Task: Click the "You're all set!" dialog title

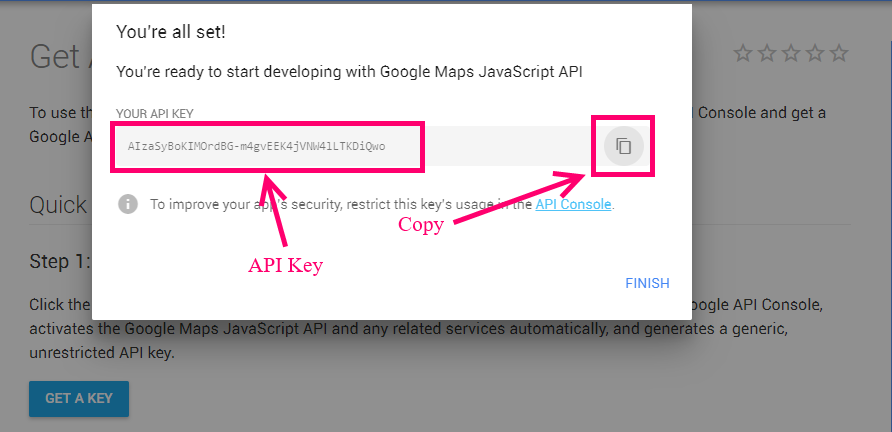Action: pos(171,32)
